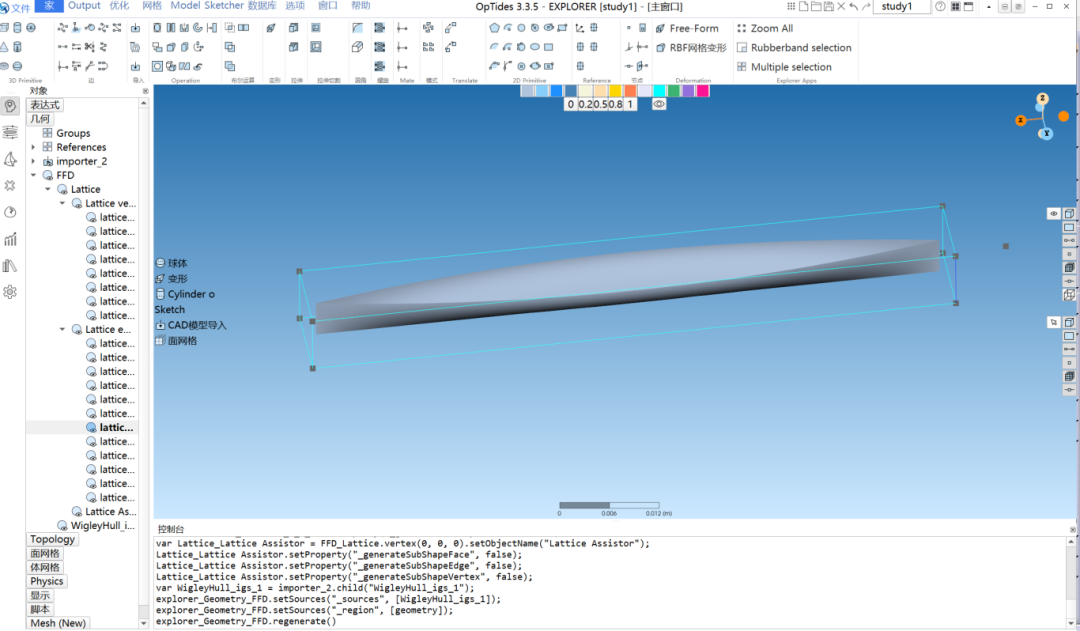Image resolution: width=1080 pixels, height=631 pixels.
Task: Click the Z axis on orientation gizmo
Action: pos(1043,99)
